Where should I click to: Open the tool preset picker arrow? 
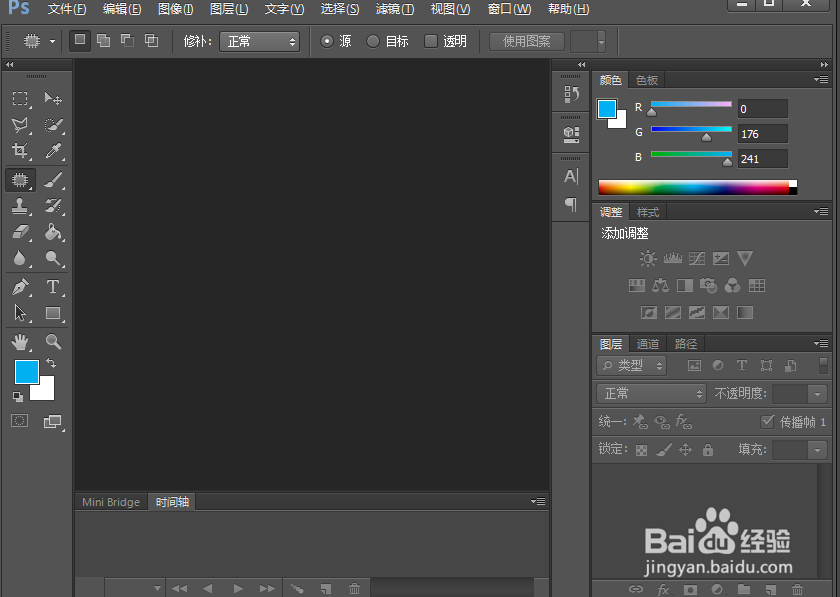[x=52, y=41]
